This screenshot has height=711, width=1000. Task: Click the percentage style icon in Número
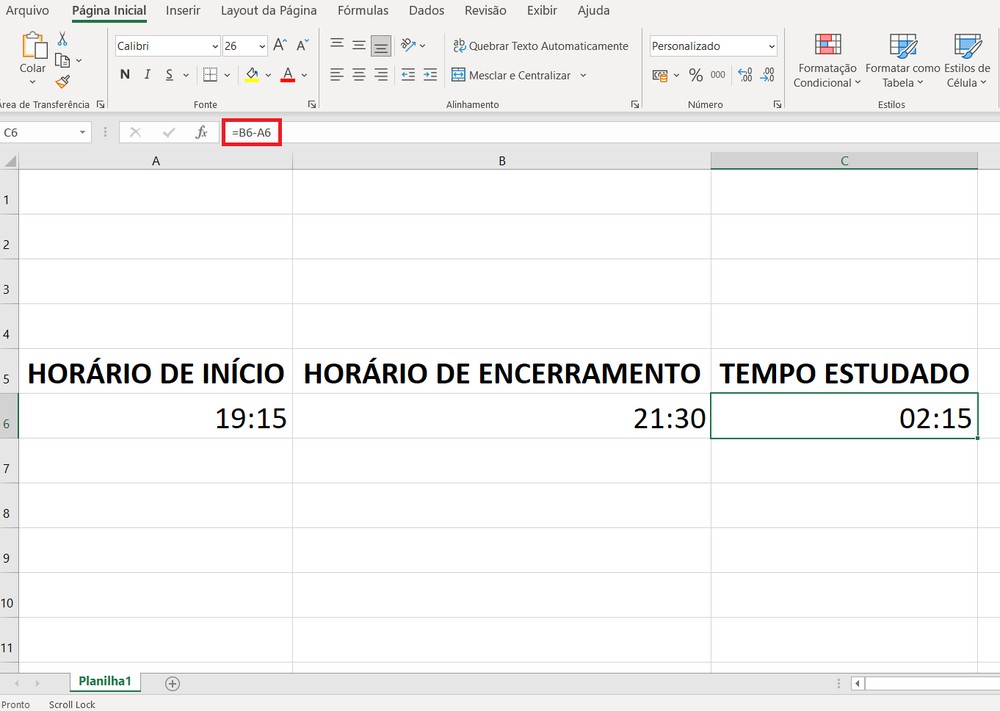(697, 75)
